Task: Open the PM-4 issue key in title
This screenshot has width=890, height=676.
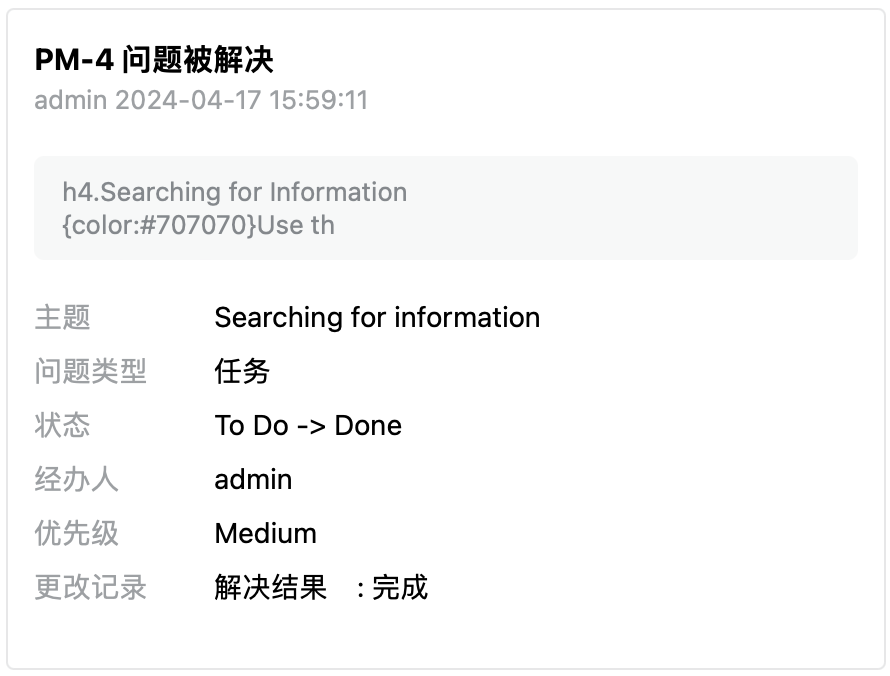Action: point(74,61)
